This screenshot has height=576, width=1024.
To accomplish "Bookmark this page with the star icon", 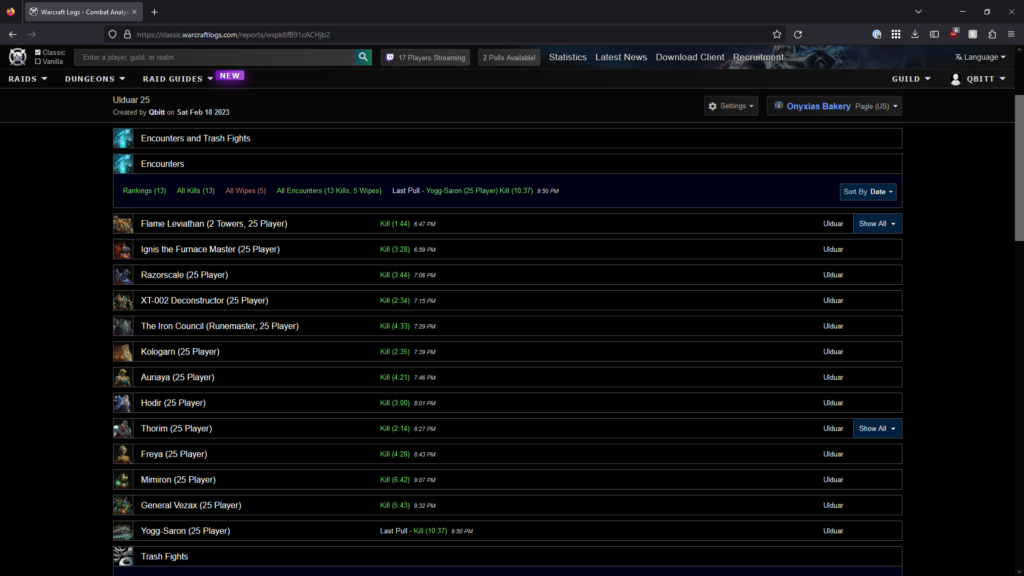I will (777, 34).
